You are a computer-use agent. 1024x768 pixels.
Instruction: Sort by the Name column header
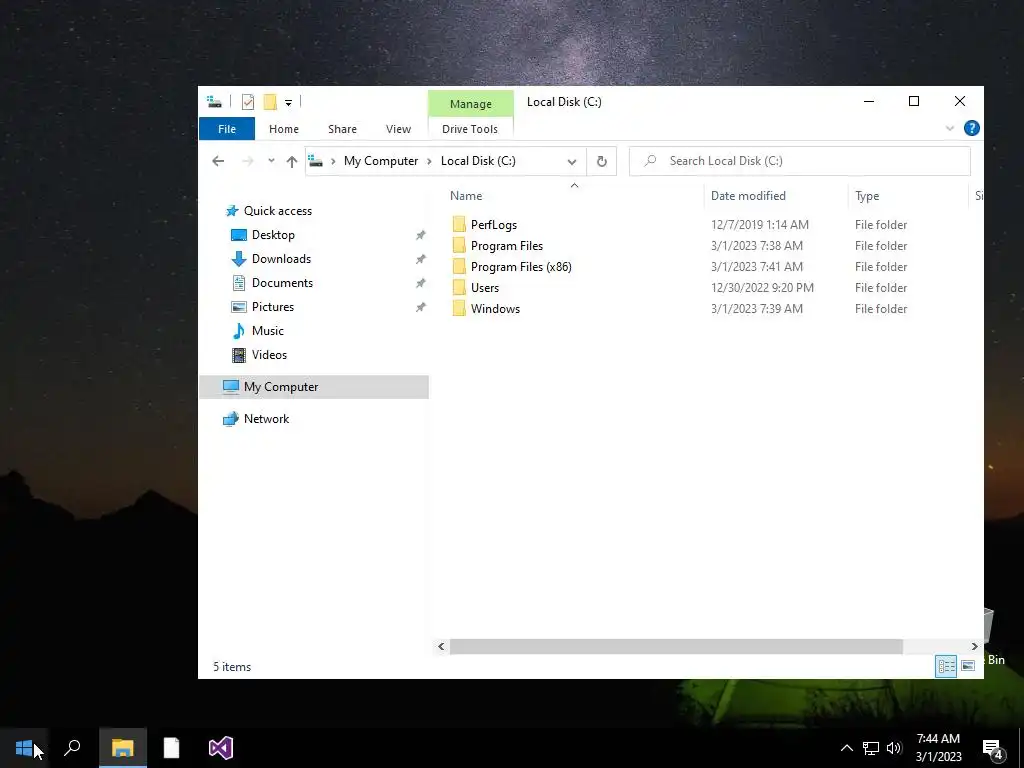coord(466,196)
